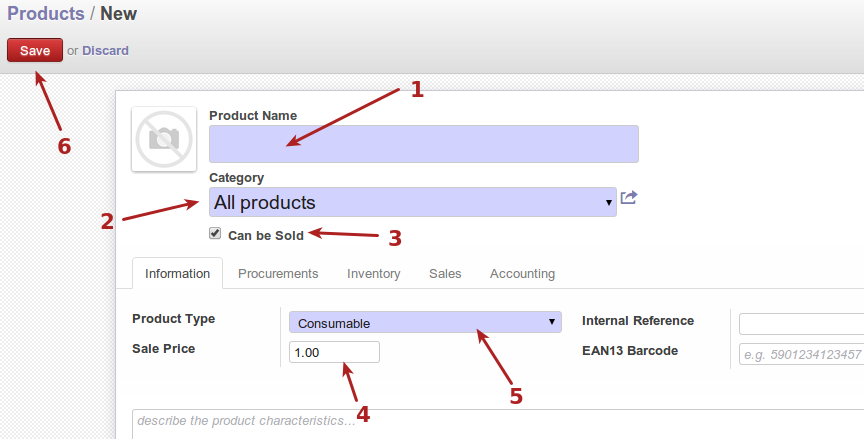Click into the Internal Reference field

[800, 323]
